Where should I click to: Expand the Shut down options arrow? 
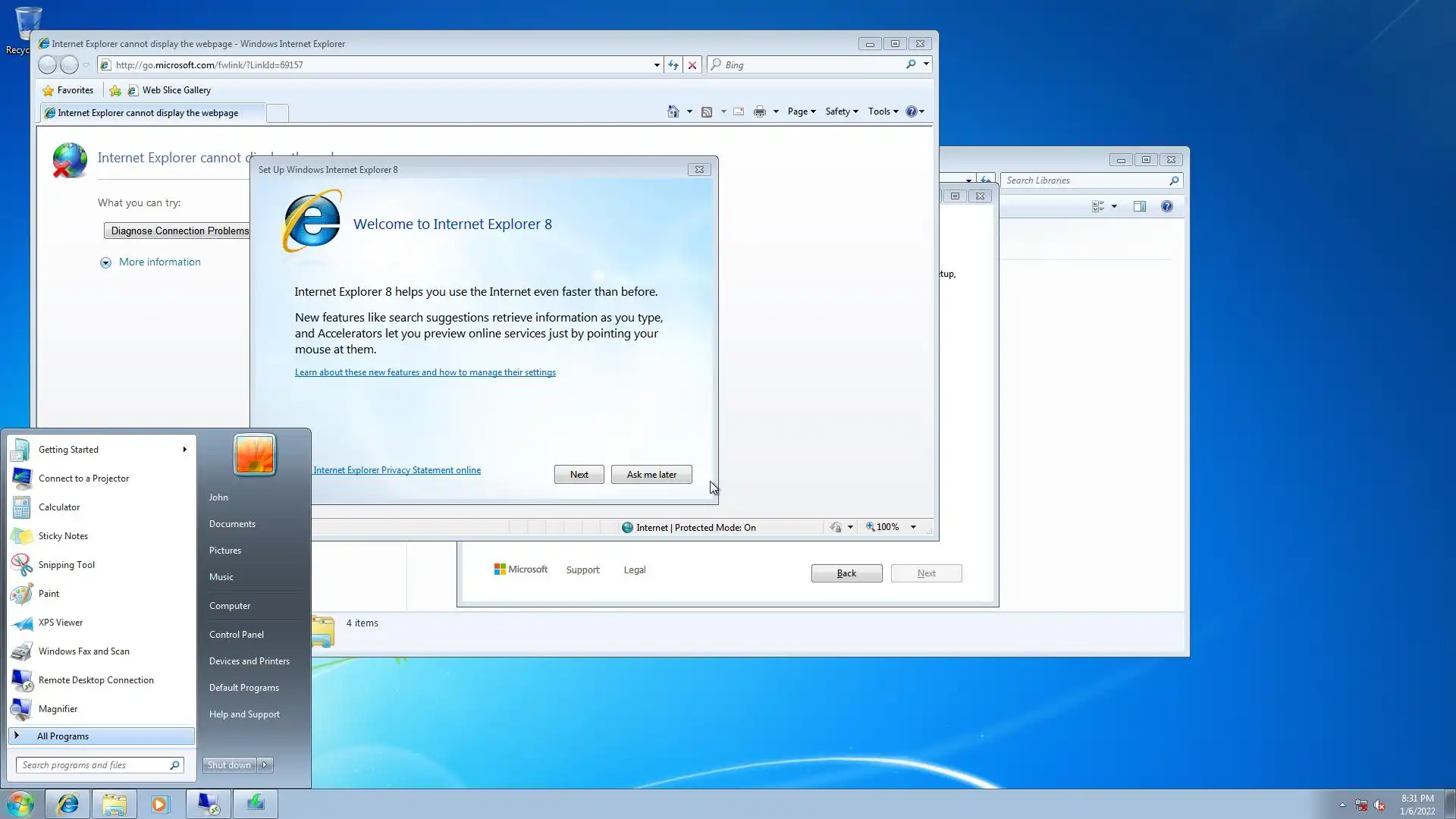(265, 765)
